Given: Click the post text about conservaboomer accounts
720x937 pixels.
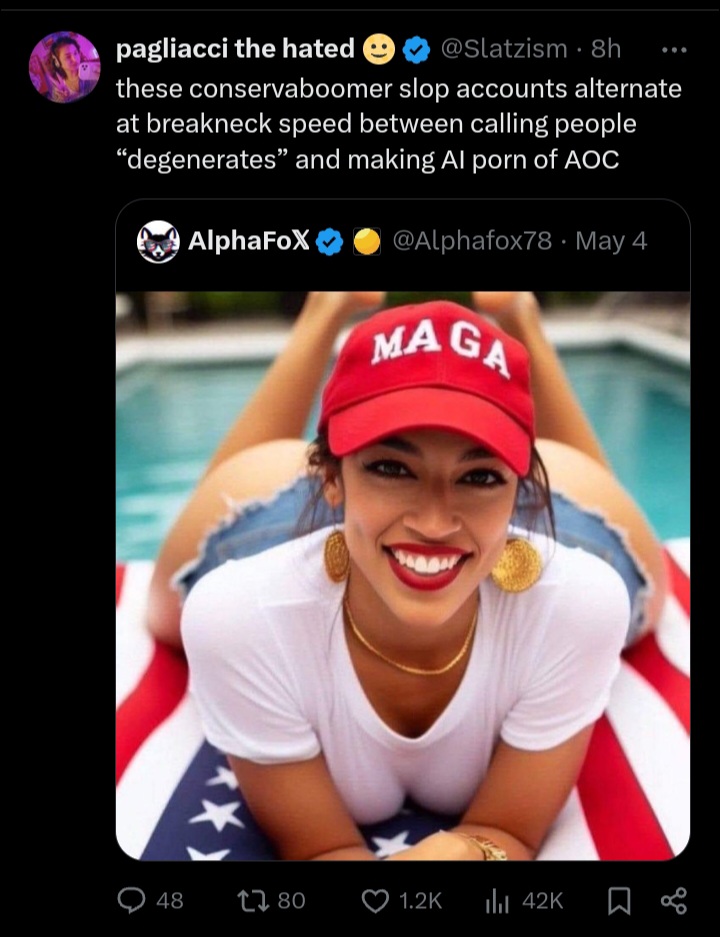Looking at the screenshot, I should (399, 124).
